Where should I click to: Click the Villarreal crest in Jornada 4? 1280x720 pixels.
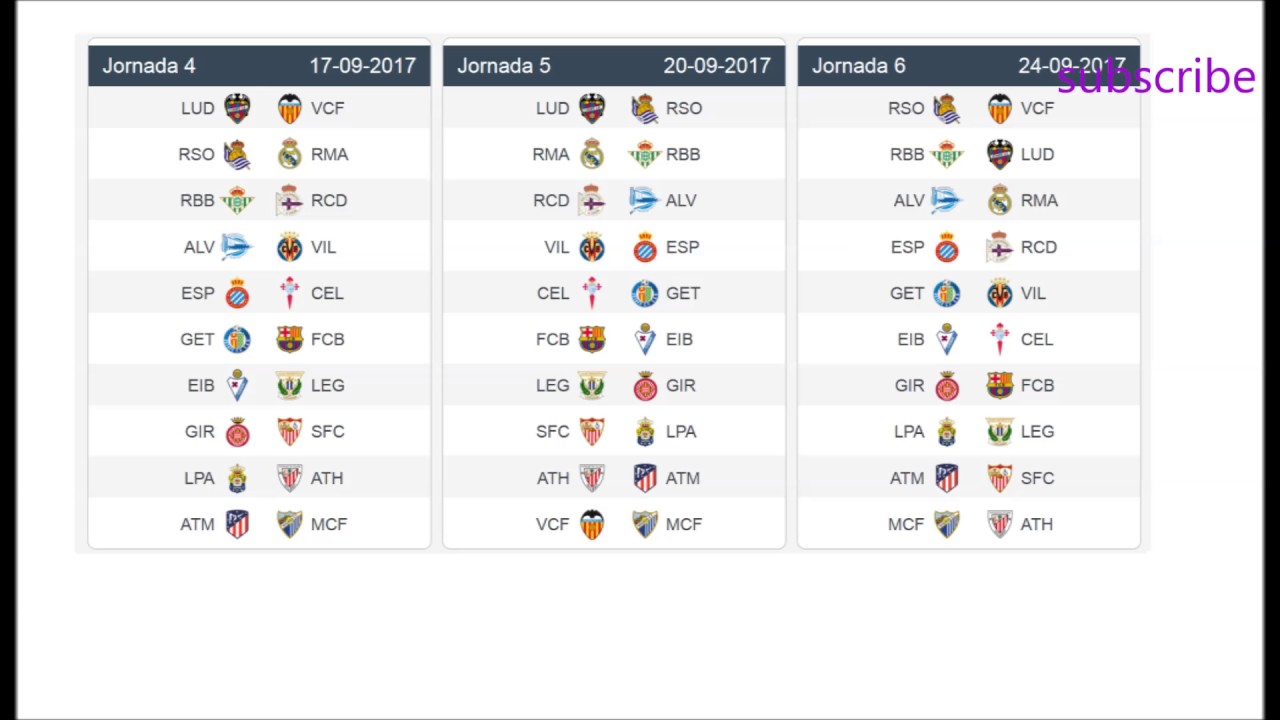click(x=290, y=247)
